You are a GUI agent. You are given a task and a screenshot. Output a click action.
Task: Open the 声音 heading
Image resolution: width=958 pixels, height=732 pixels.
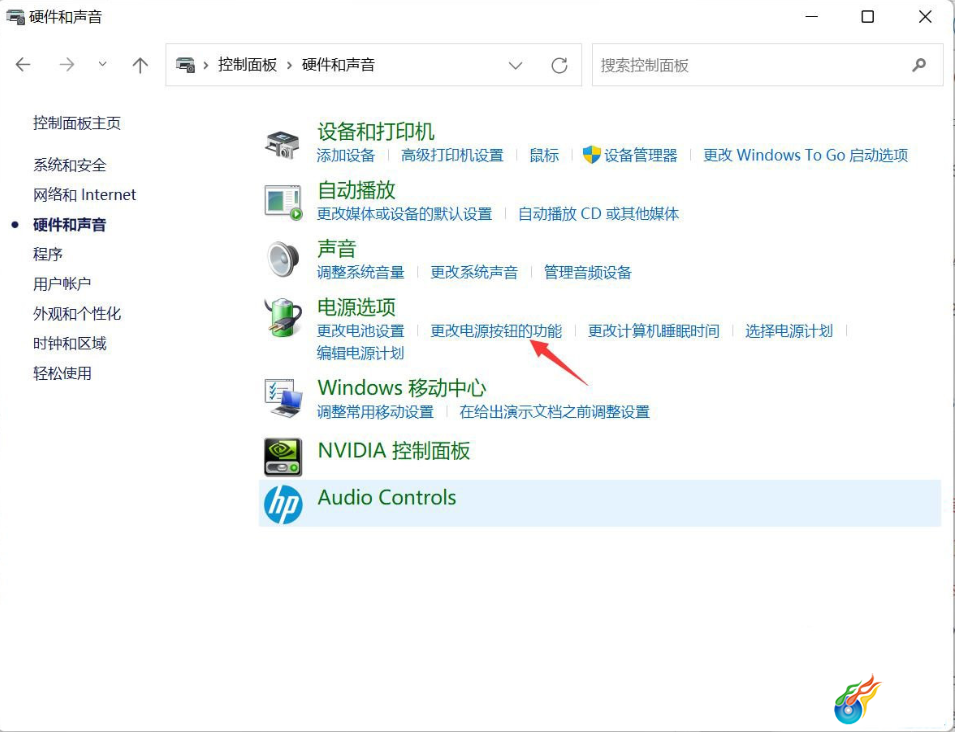click(x=337, y=249)
